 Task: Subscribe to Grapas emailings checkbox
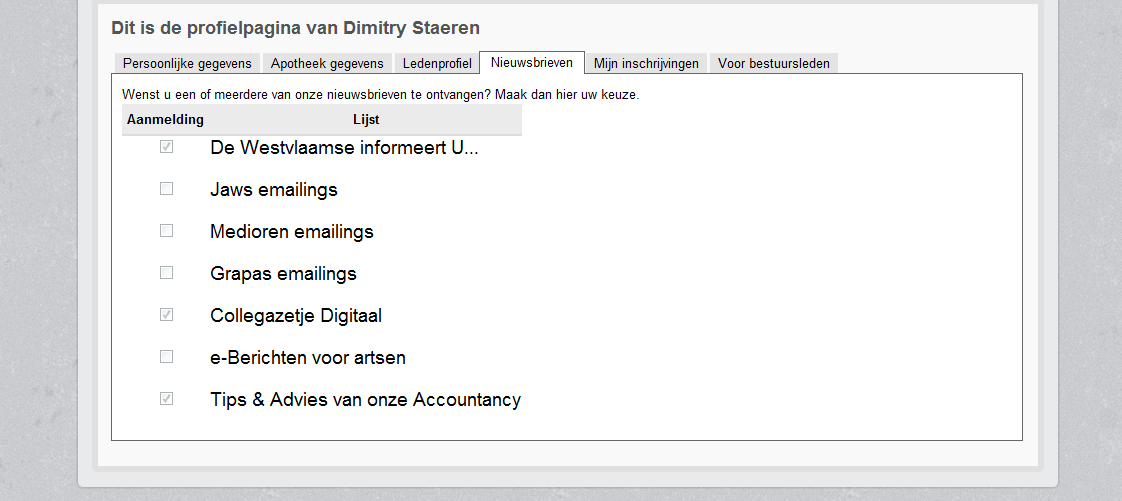[x=166, y=273]
